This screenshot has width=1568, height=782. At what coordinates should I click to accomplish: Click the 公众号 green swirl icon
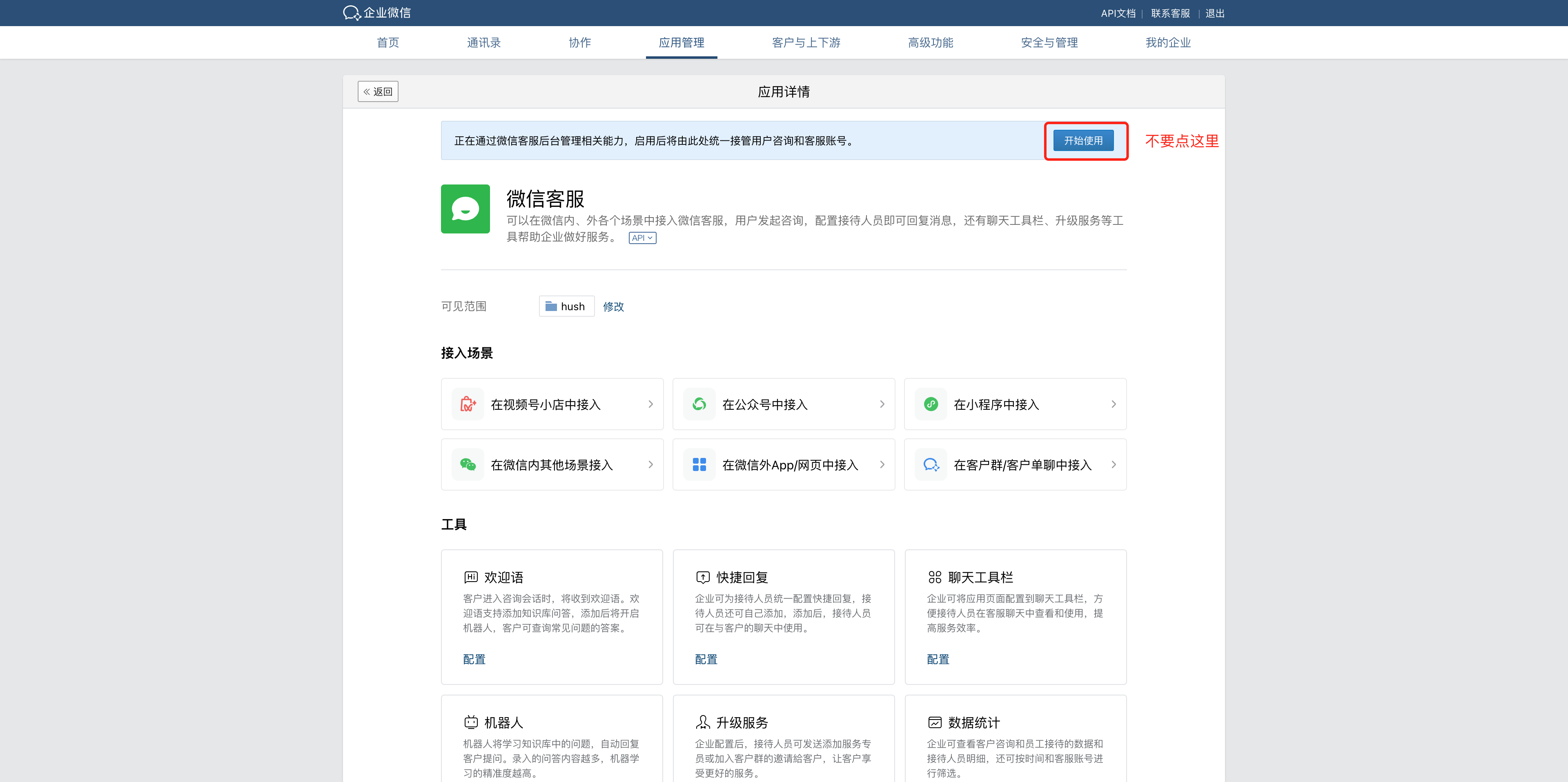click(x=699, y=404)
